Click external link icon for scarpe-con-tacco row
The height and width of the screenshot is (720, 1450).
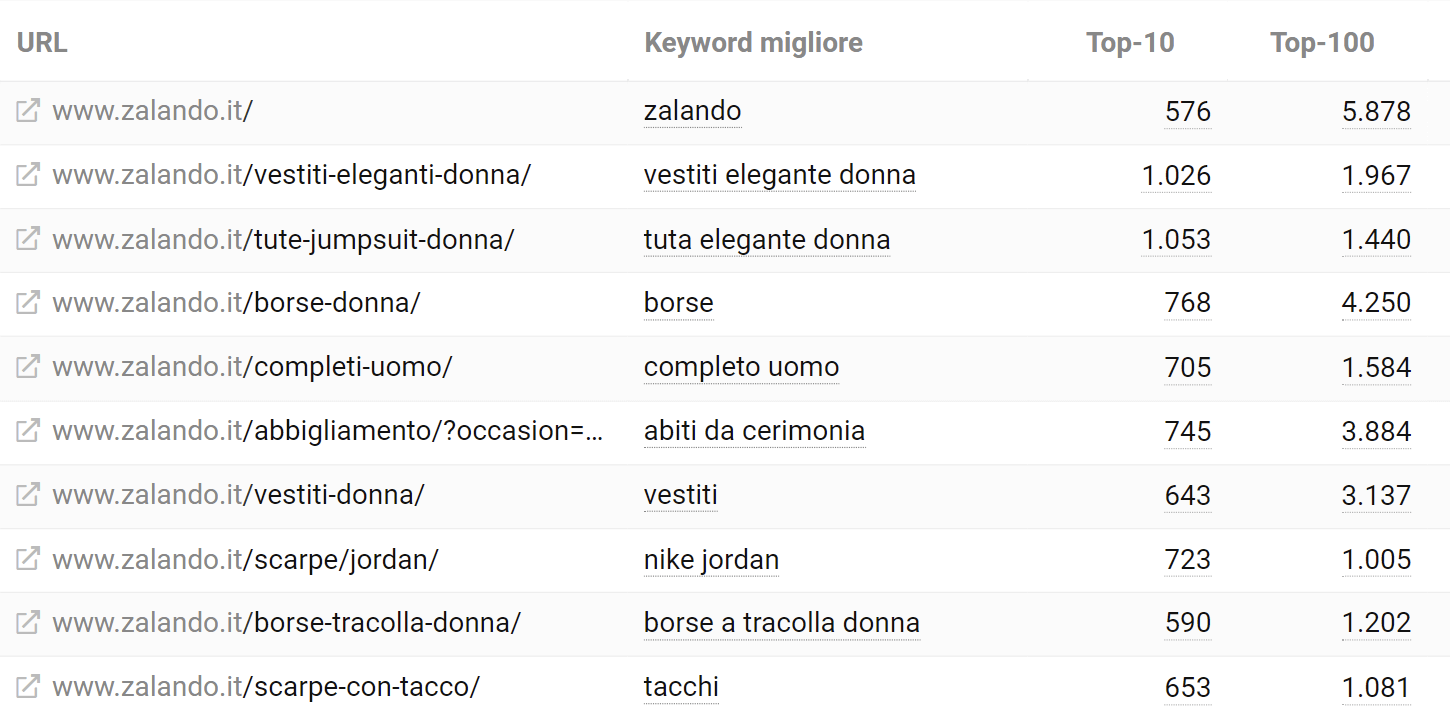(x=28, y=687)
